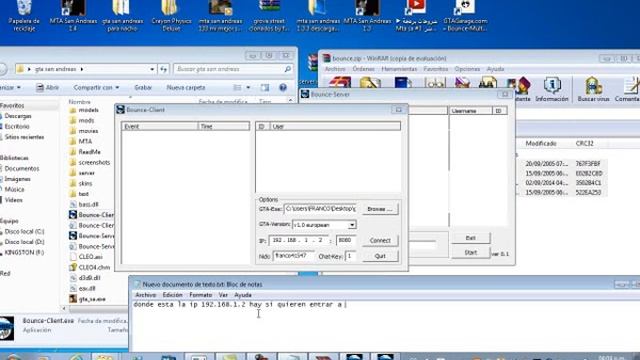The height and width of the screenshot is (360, 640).
Task: Open grove street clonados desktop icon
Action: (269, 16)
